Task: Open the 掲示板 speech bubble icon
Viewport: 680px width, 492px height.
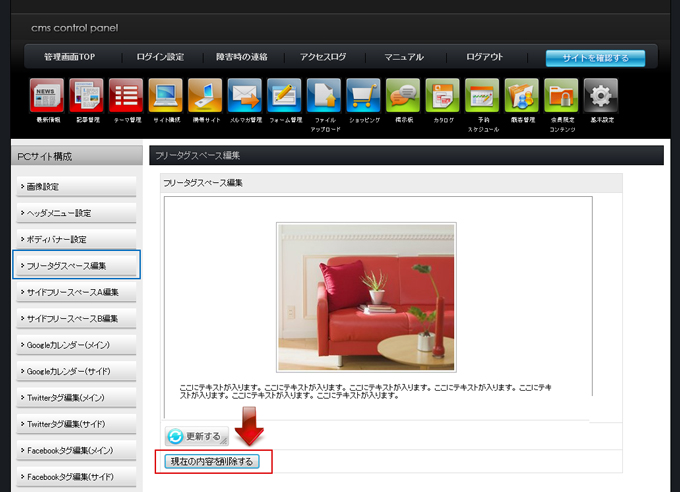Action: [403, 96]
